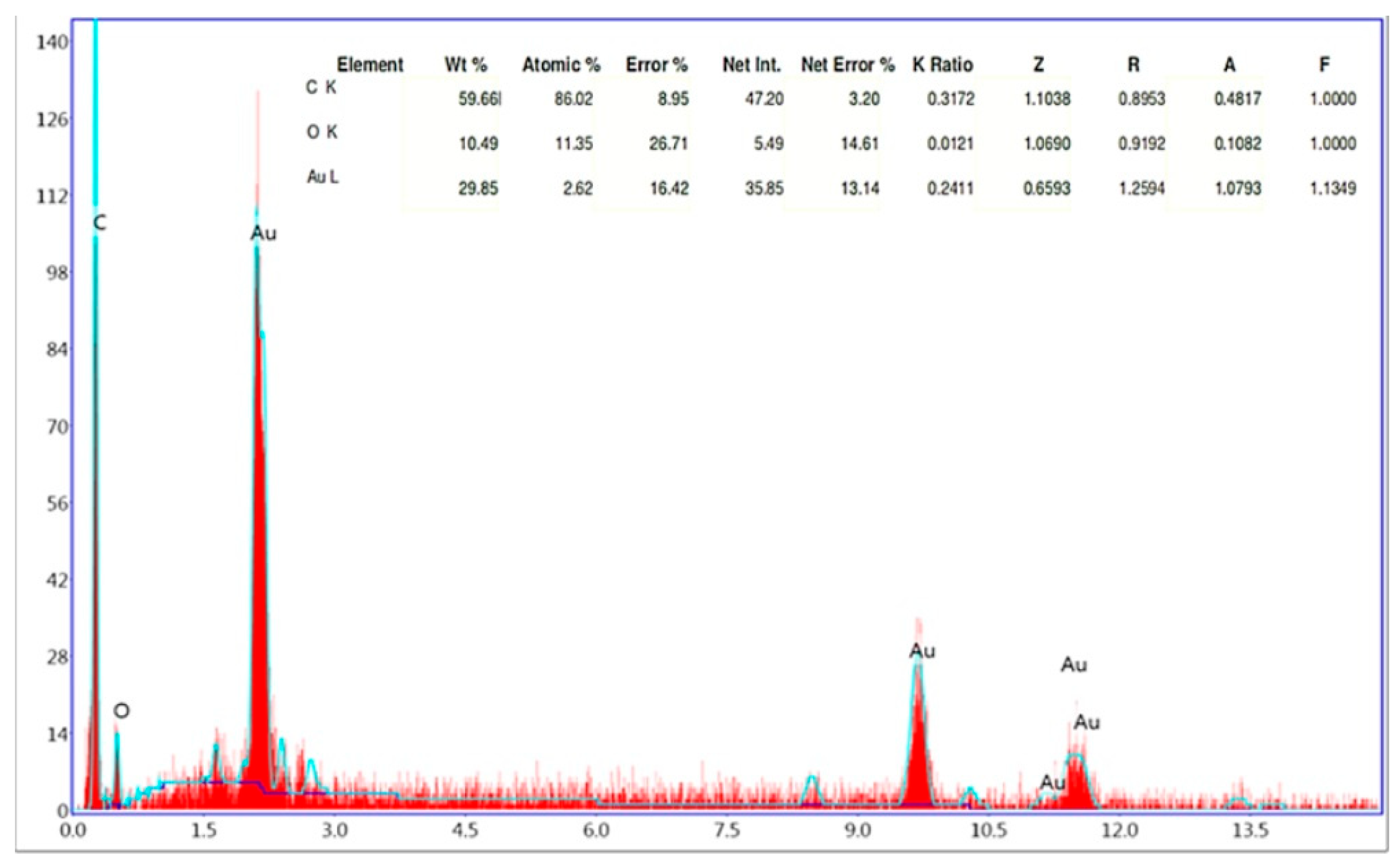This screenshot has height=862, width=1400.
Task: Click the "Z" column header
Action: tap(1039, 65)
